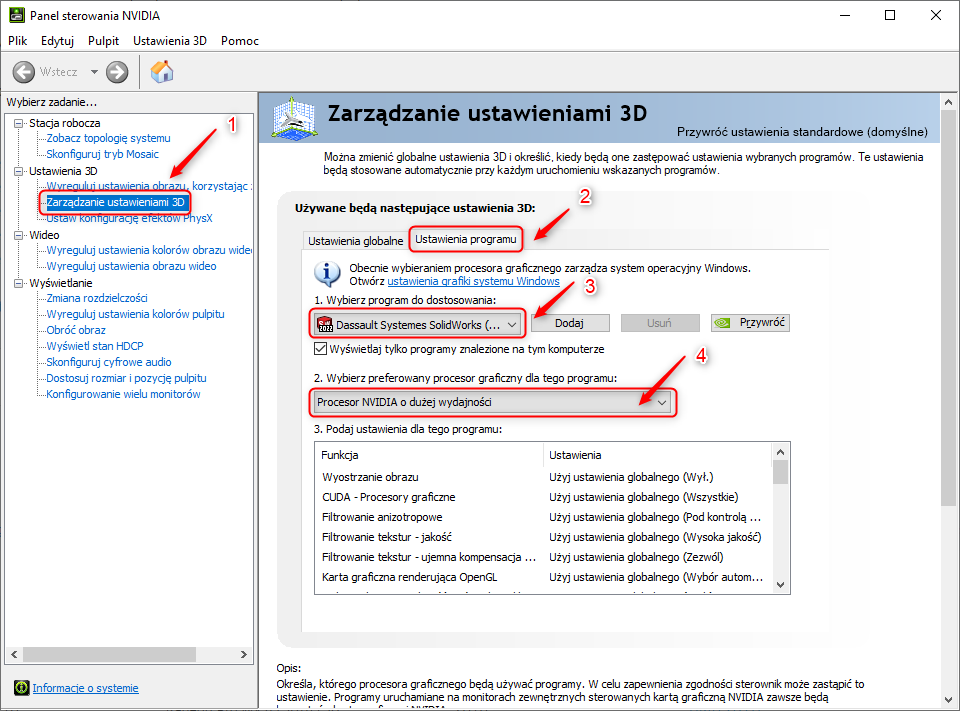The image size is (960, 711).
Task: Open the Ustawienia 3D menu
Action: tap(169, 41)
